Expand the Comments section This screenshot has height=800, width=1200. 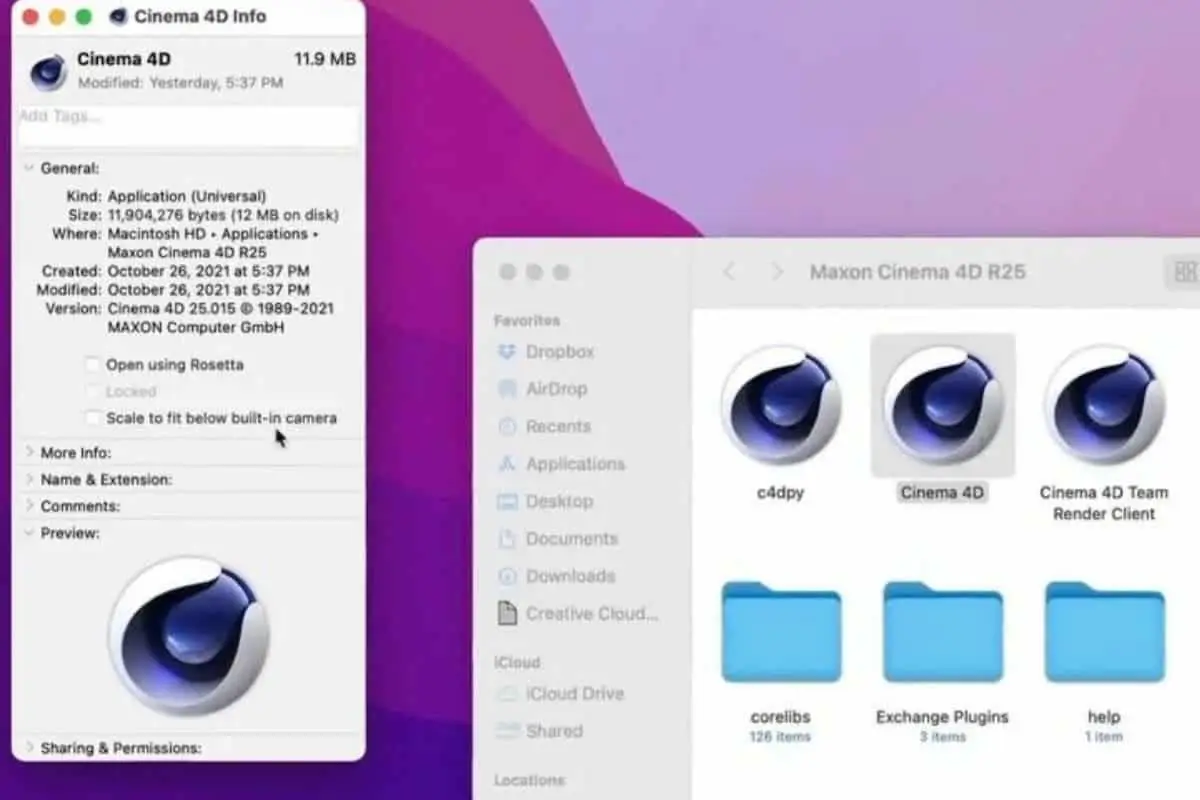coord(29,506)
